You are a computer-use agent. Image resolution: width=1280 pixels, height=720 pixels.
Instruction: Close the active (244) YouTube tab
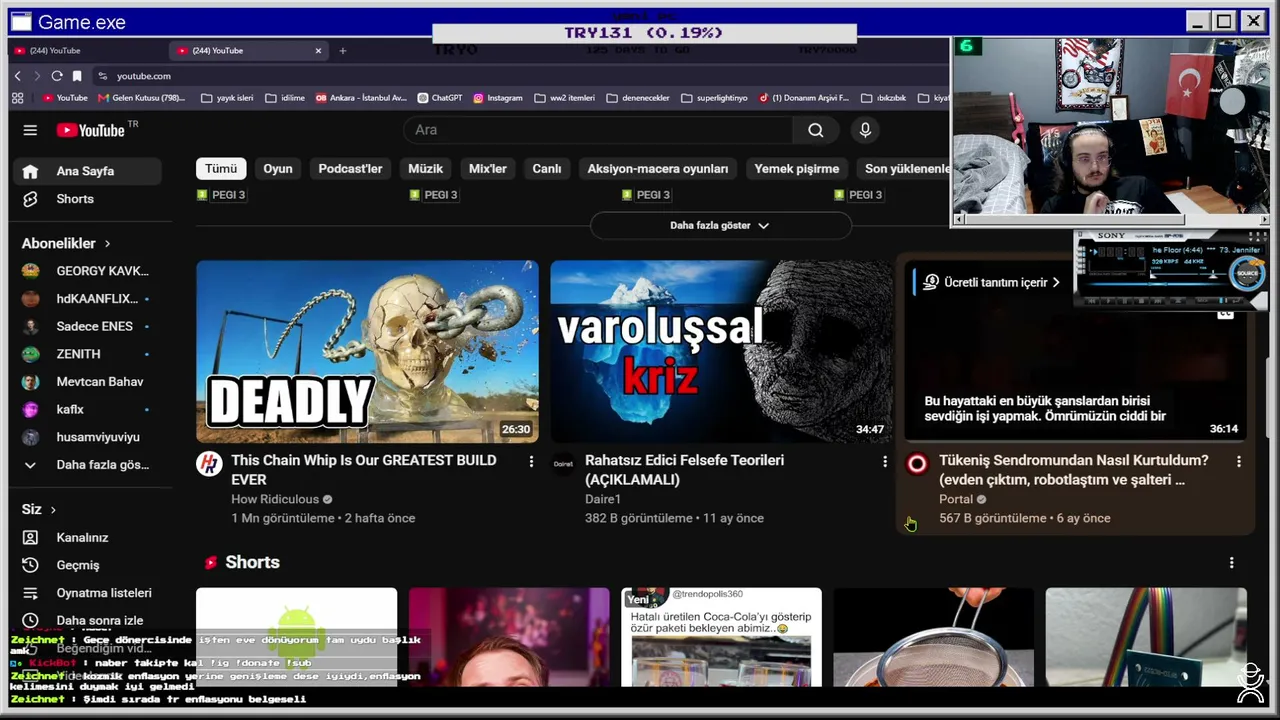(319, 51)
